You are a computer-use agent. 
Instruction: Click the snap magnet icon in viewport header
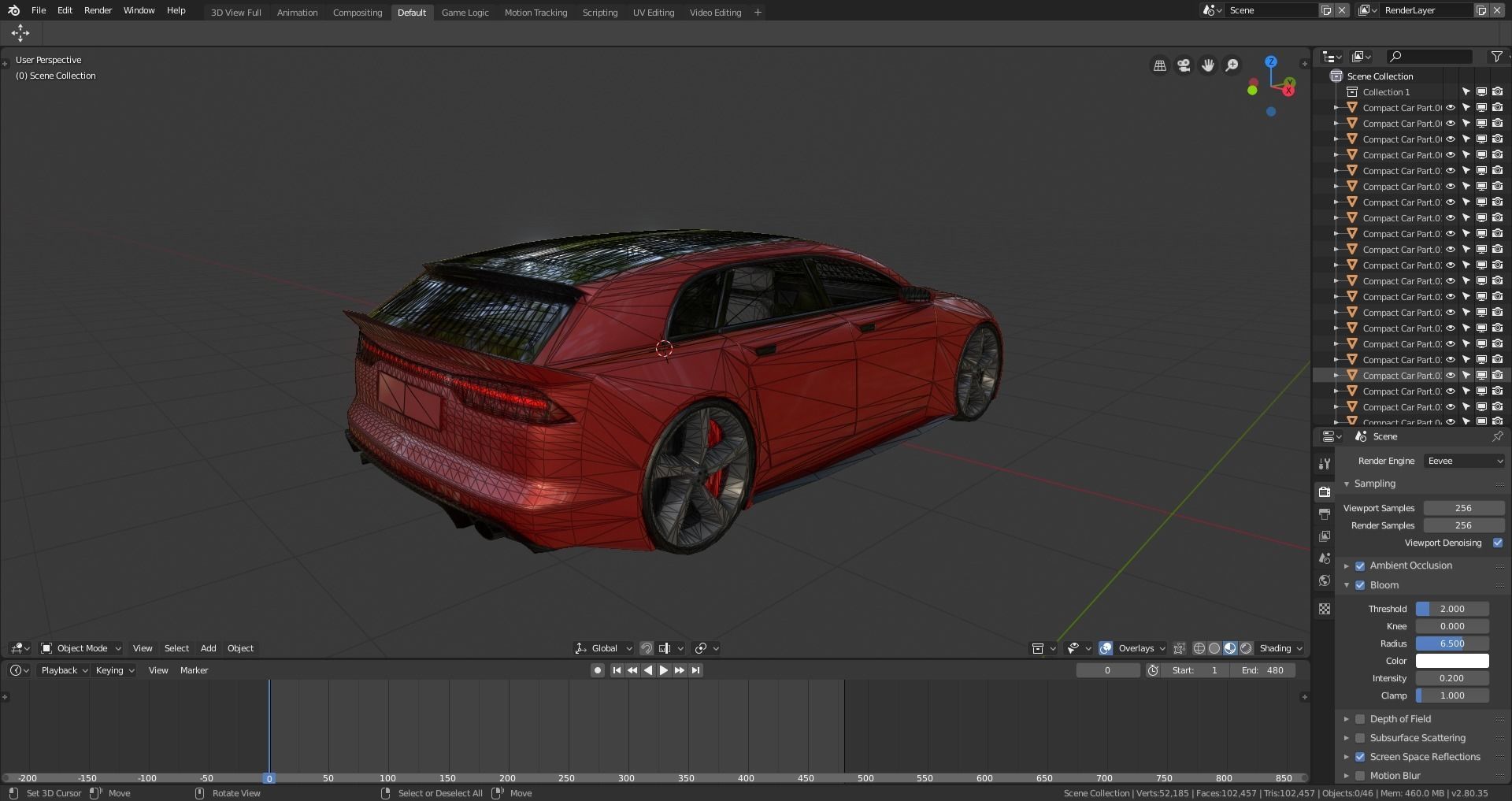[647, 648]
